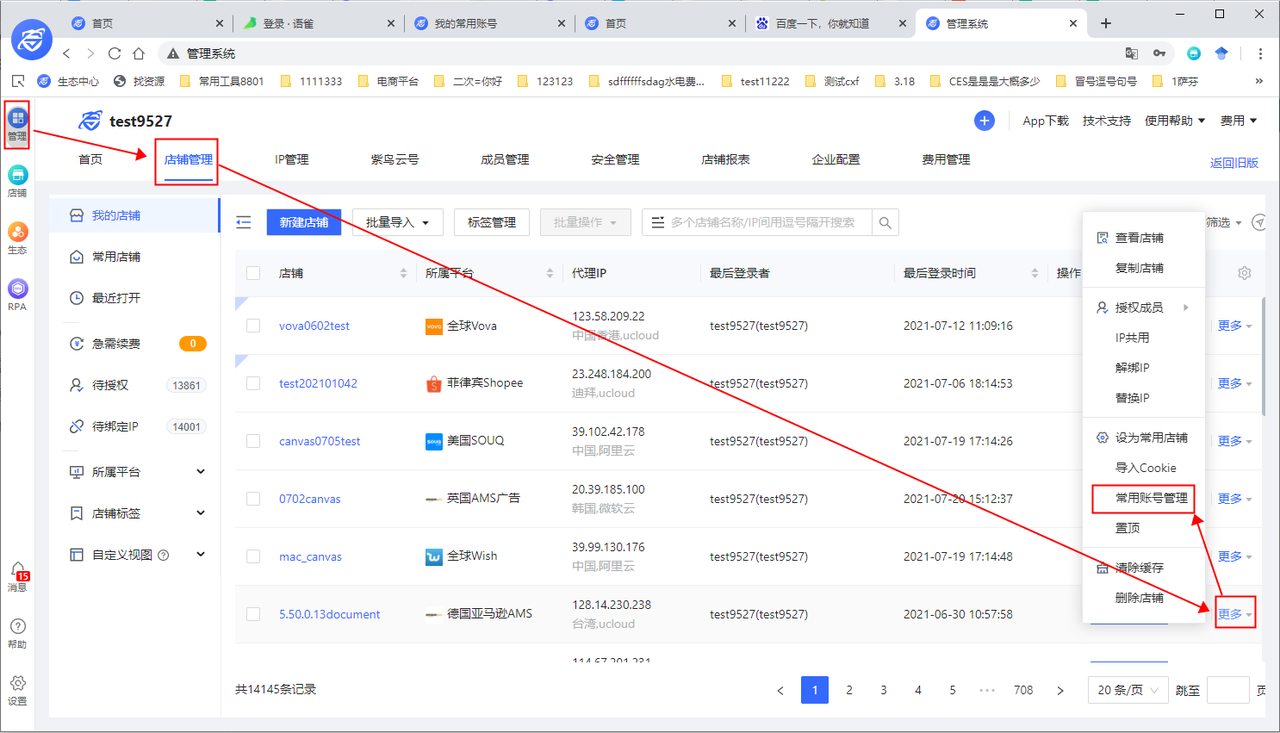Click the 新建店铺 button

tap(303, 222)
